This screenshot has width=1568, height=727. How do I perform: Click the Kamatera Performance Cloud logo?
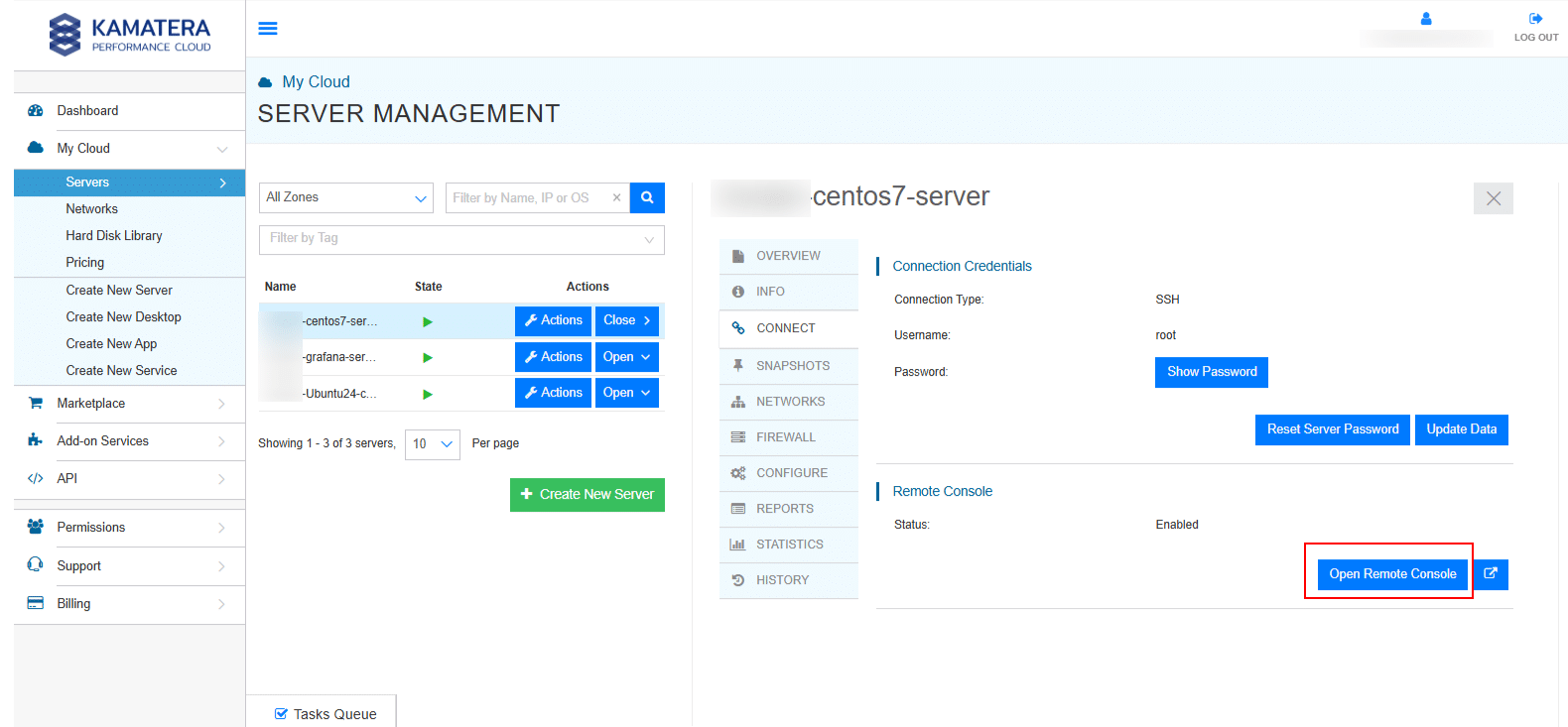click(x=130, y=35)
